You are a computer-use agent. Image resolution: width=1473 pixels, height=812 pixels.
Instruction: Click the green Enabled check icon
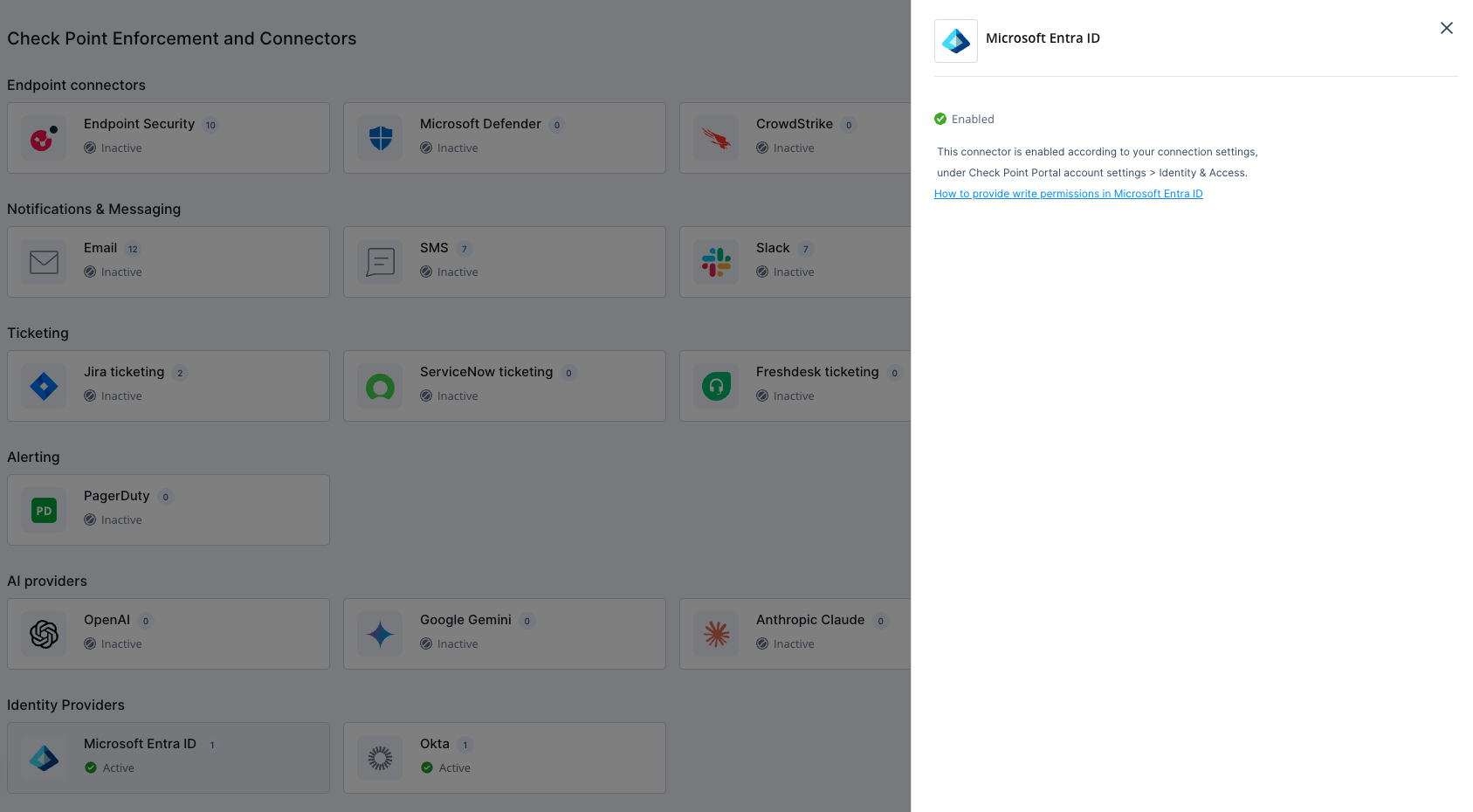coord(940,119)
